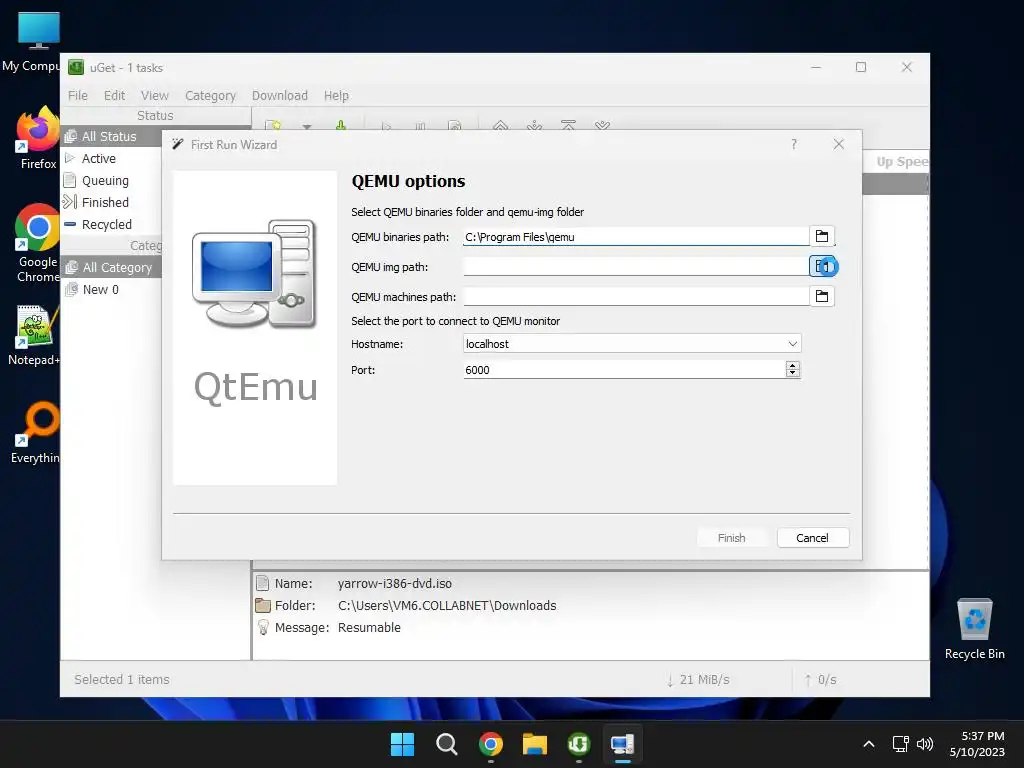This screenshot has width=1024, height=768.
Task: Click the wizard's question mark help button
Action: (x=794, y=144)
